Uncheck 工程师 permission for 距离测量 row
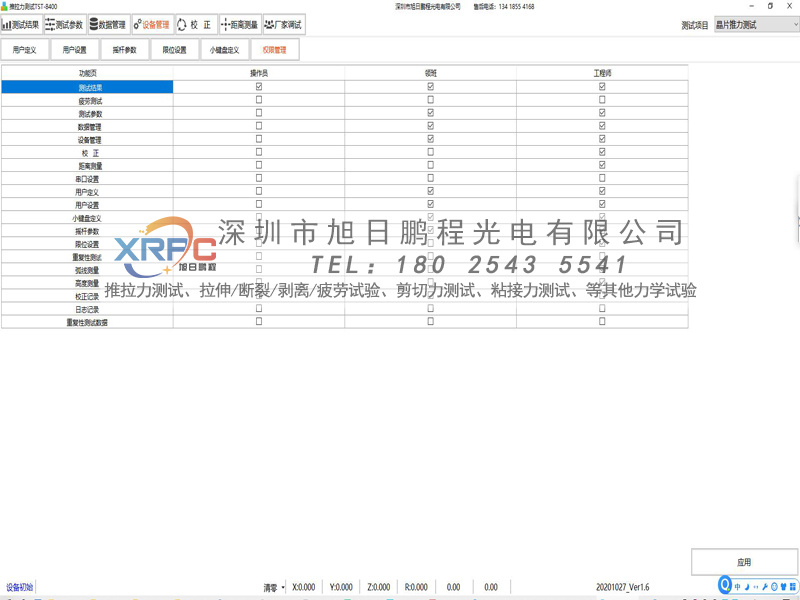Screen dimensions: 800x600 click(x=602, y=165)
